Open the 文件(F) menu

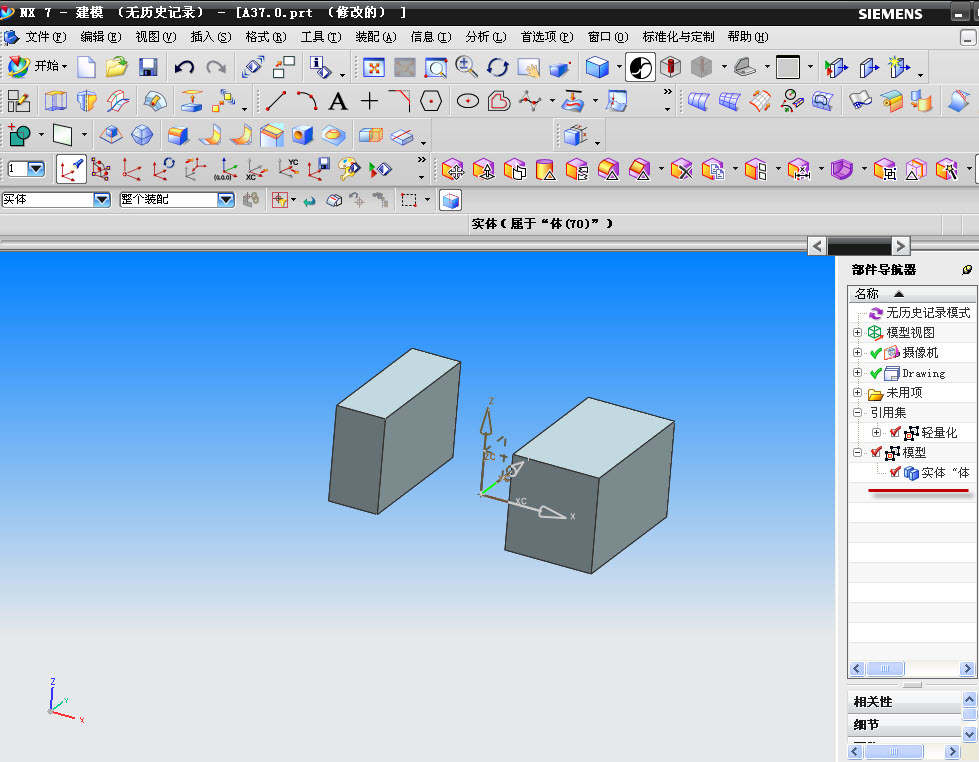(x=45, y=37)
